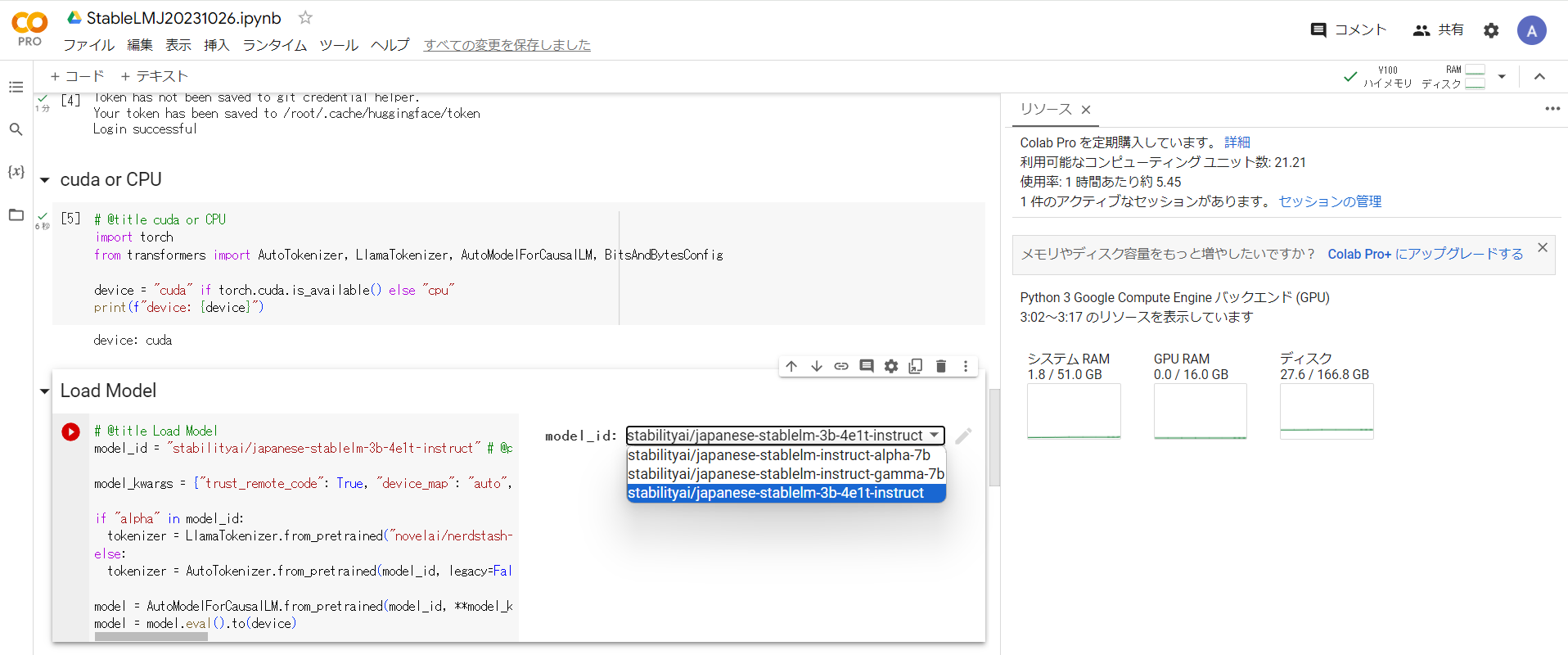Click the notebook vertical scrollbar thumb

click(994, 437)
